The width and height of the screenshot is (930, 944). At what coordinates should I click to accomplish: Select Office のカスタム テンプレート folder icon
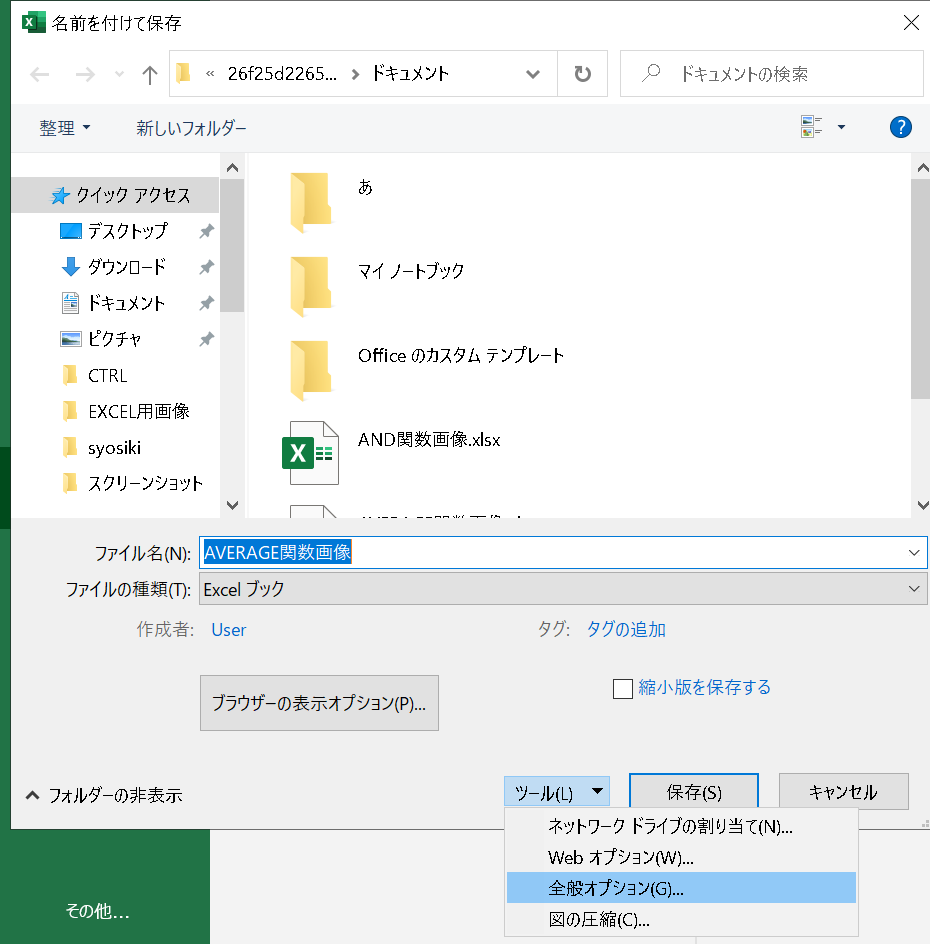pos(311,370)
